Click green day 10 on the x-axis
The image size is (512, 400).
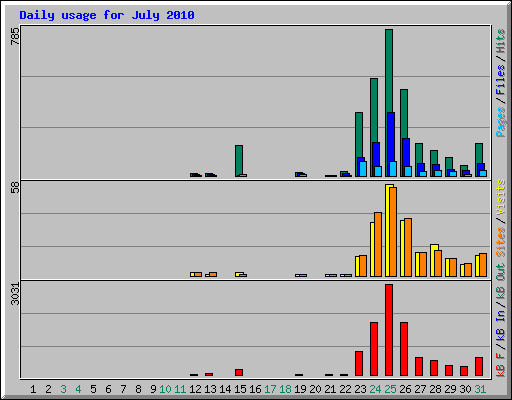tap(165, 389)
